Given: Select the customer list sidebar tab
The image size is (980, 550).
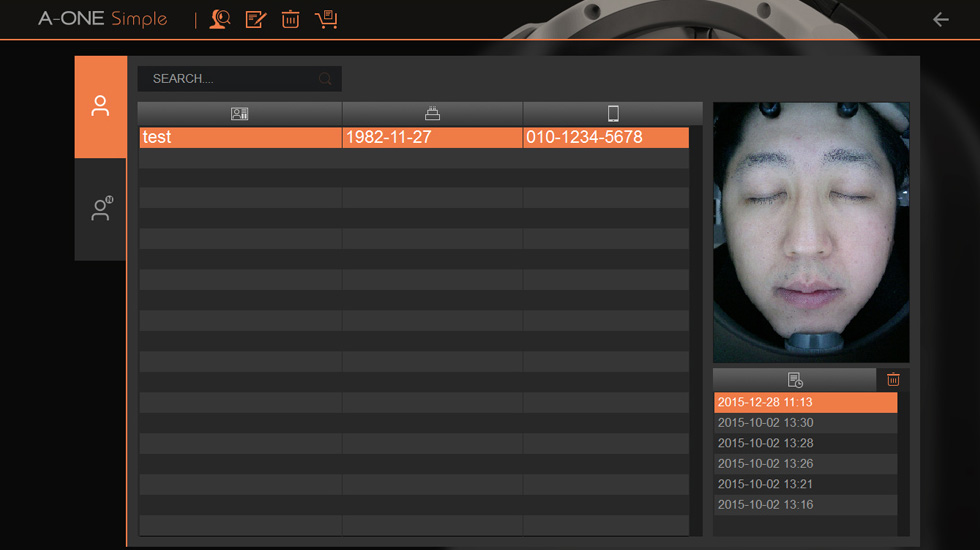Looking at the screenshot, I should pyautogui.click(x=101, y=106).
